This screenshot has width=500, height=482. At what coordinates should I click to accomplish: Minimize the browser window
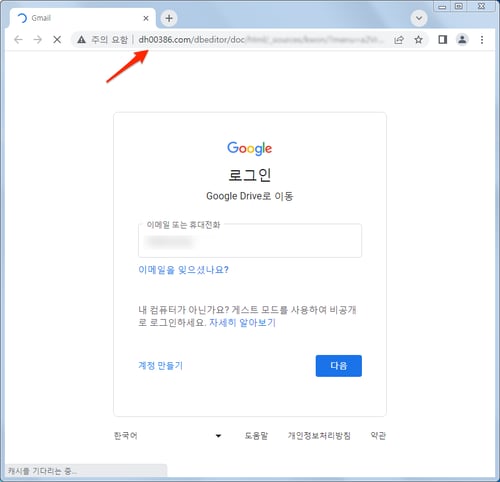(442, 6)
